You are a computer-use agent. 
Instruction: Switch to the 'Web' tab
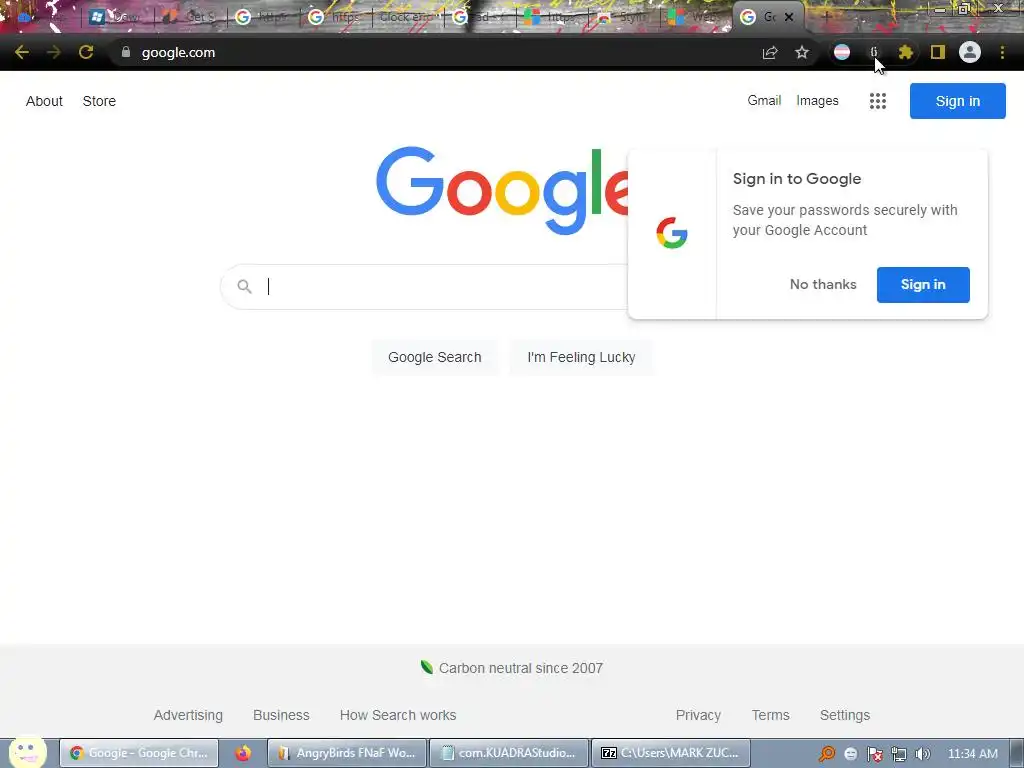[696, 17]
